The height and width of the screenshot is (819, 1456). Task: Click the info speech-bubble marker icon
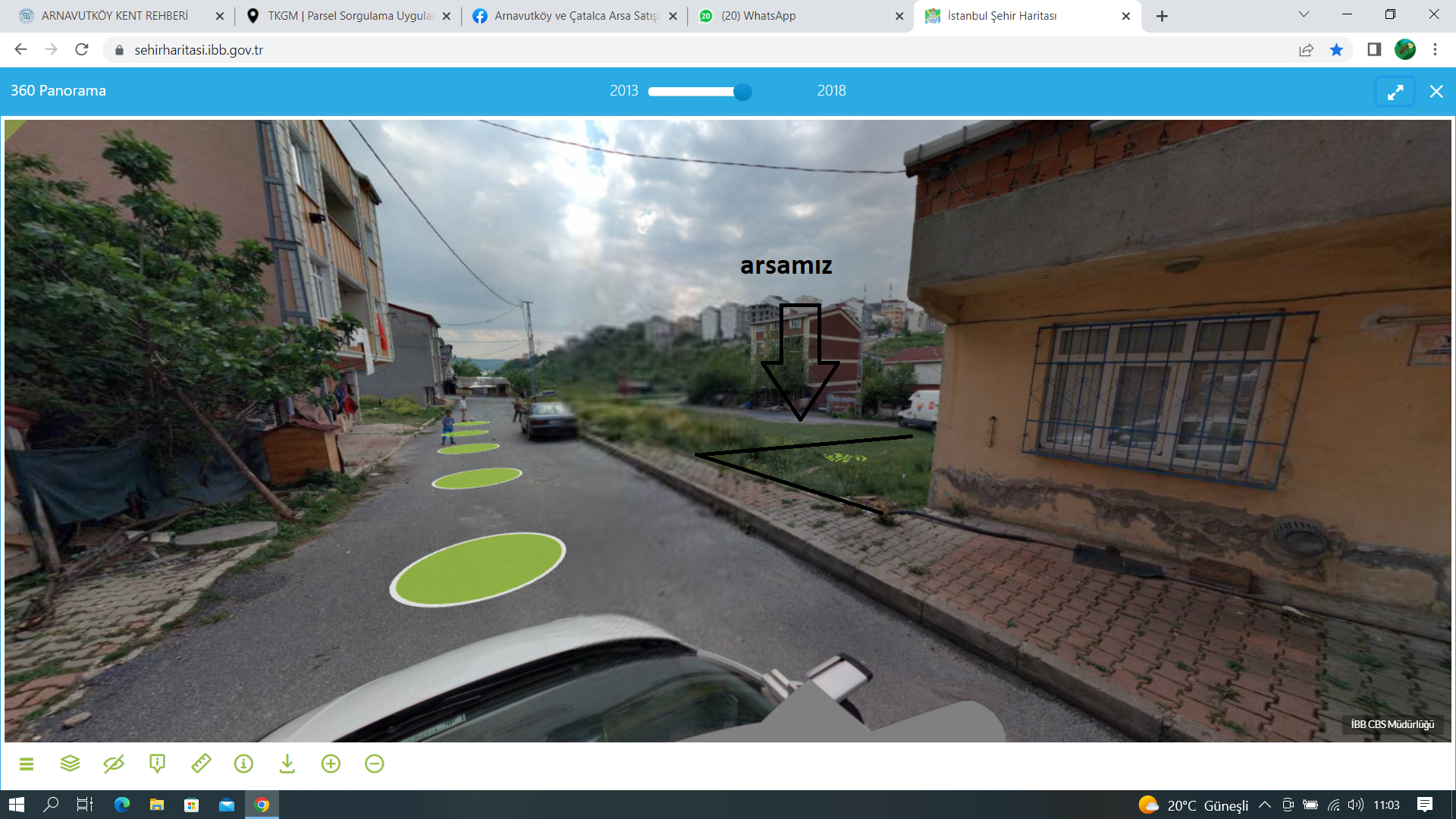(157, 764)
